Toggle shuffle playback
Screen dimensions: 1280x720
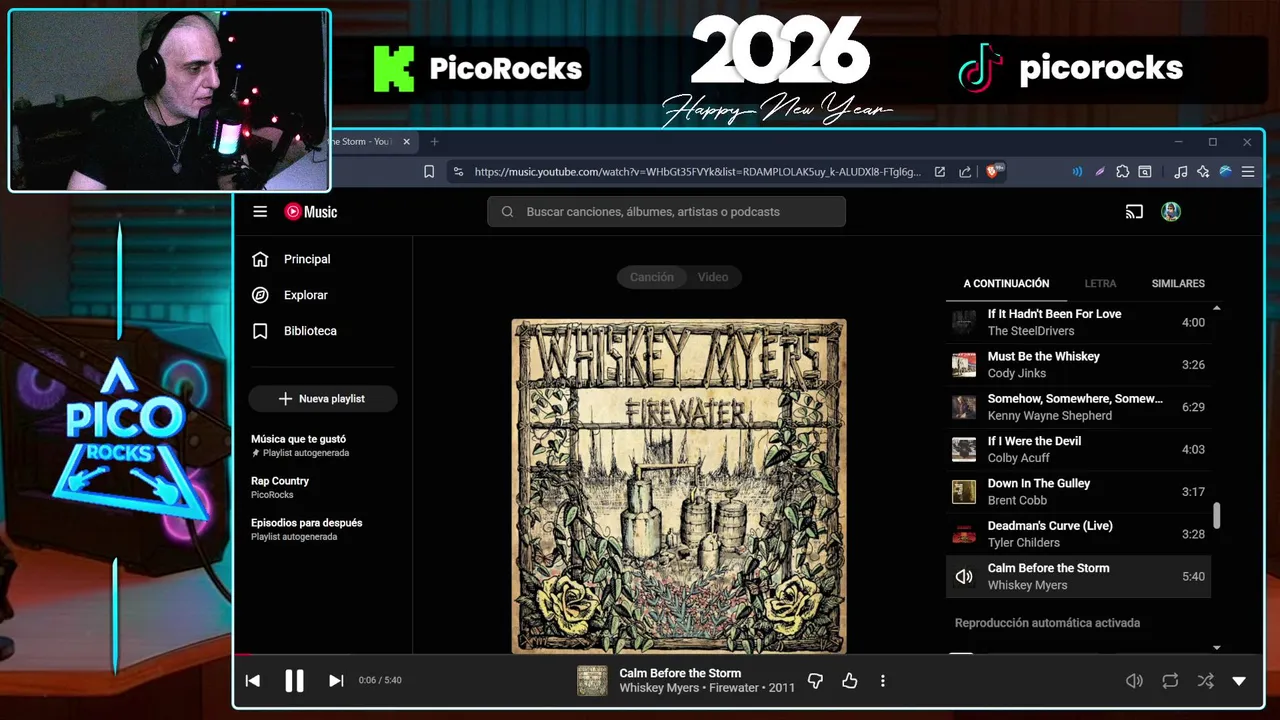click(1205, 681)
